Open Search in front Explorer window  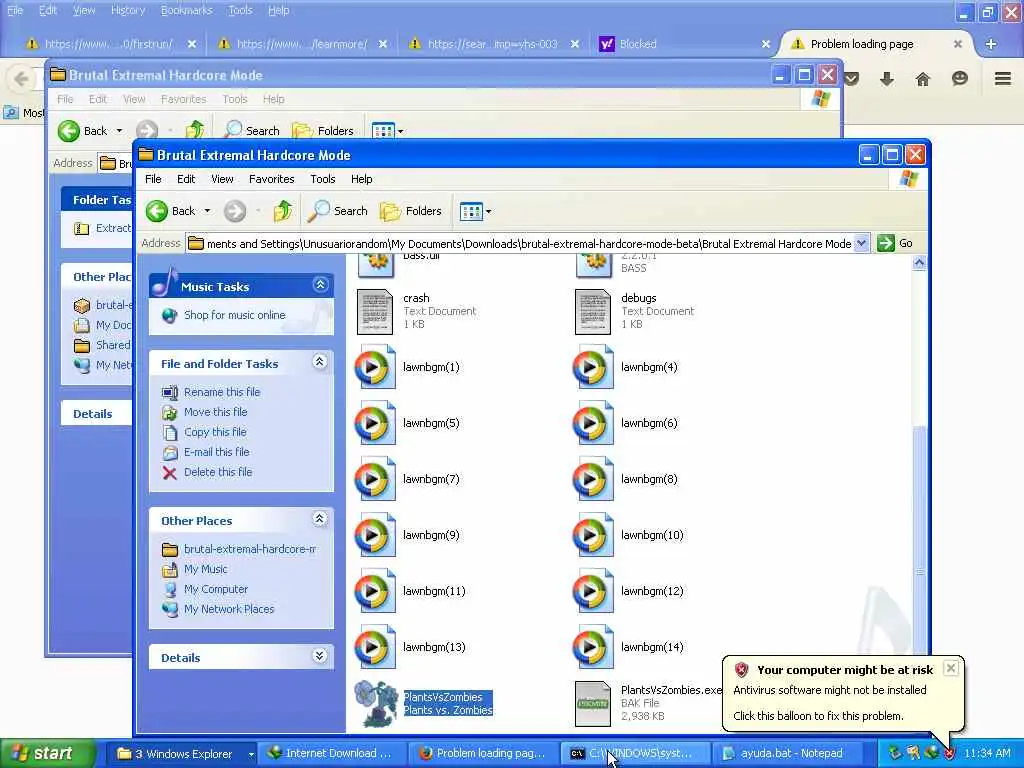338,211
